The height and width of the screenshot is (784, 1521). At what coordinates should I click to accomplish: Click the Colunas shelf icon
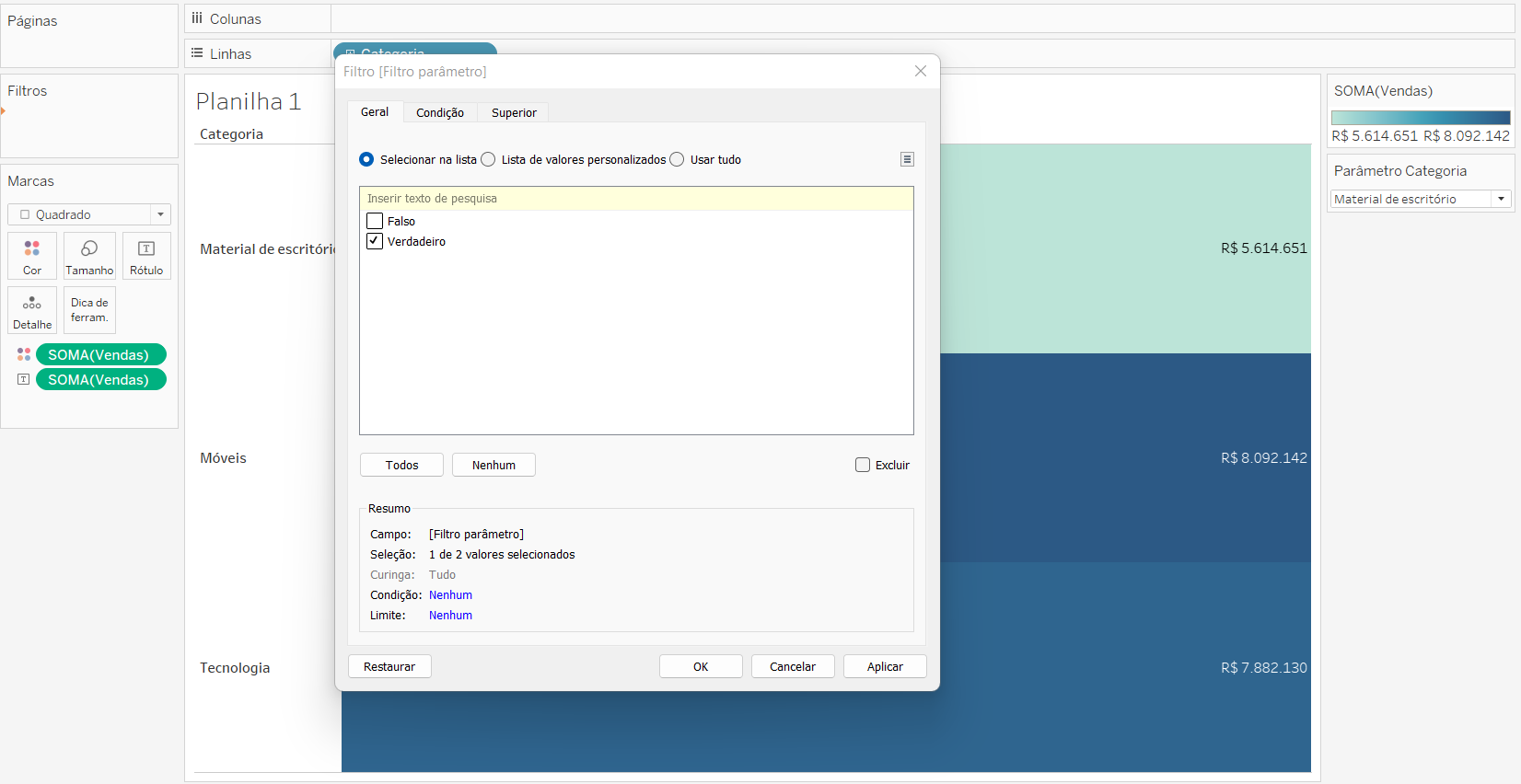[x=197, y=18]
